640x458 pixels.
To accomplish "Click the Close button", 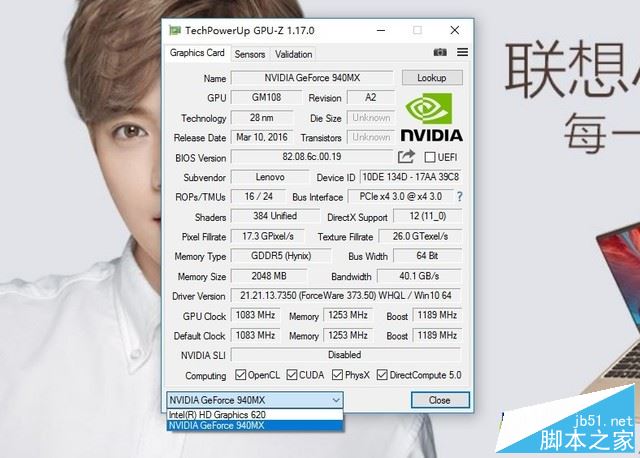I will tap(440, 400).
